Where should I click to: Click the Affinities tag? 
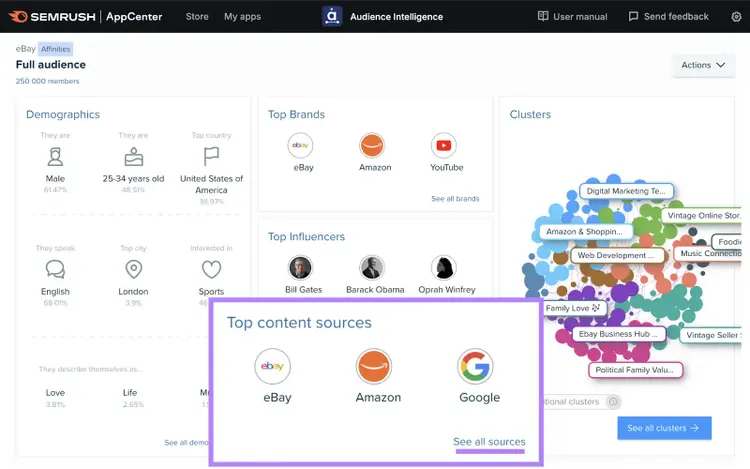pyautogui.click(x=55, y=49)
